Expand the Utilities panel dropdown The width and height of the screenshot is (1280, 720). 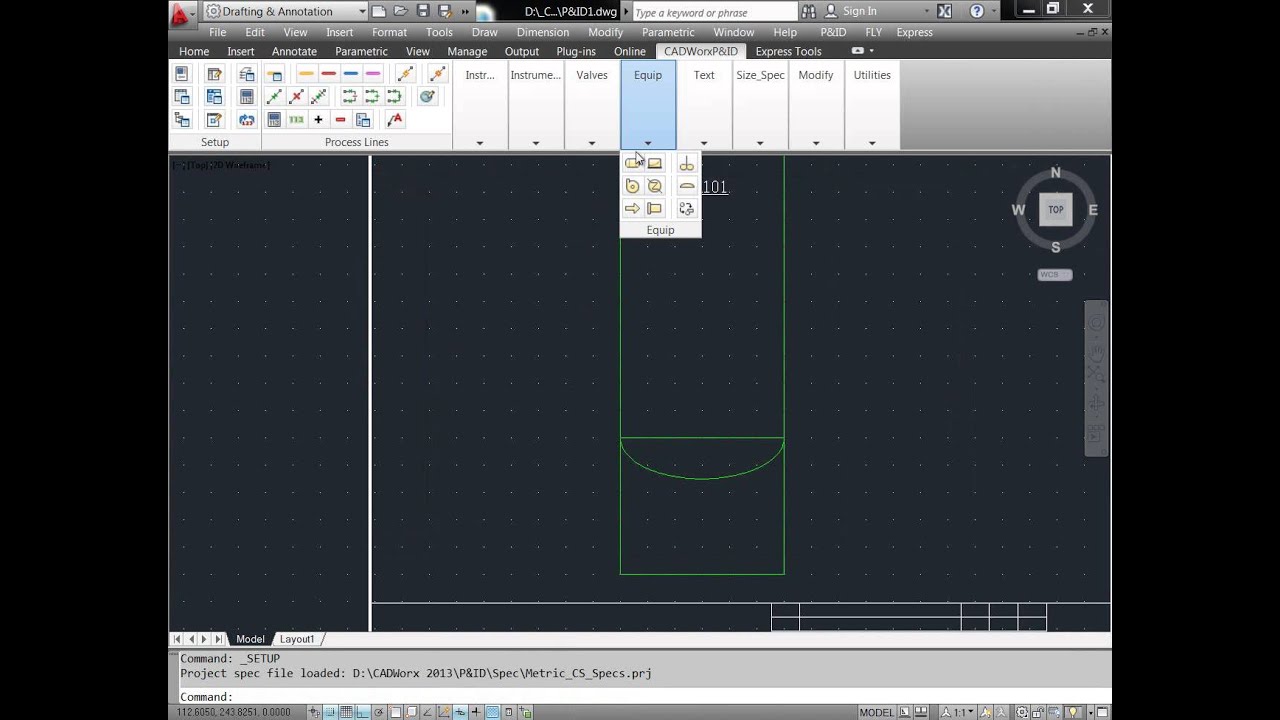pyautogui.click(x=872, y=143)
